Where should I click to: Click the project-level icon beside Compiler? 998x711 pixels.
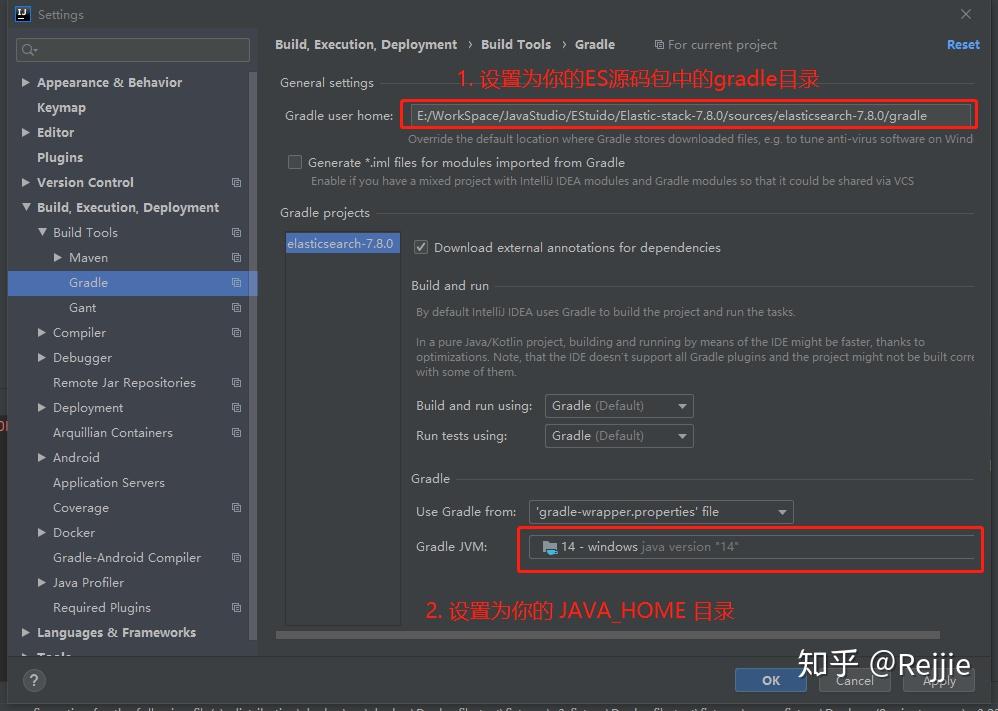click(x=236, y=333)
